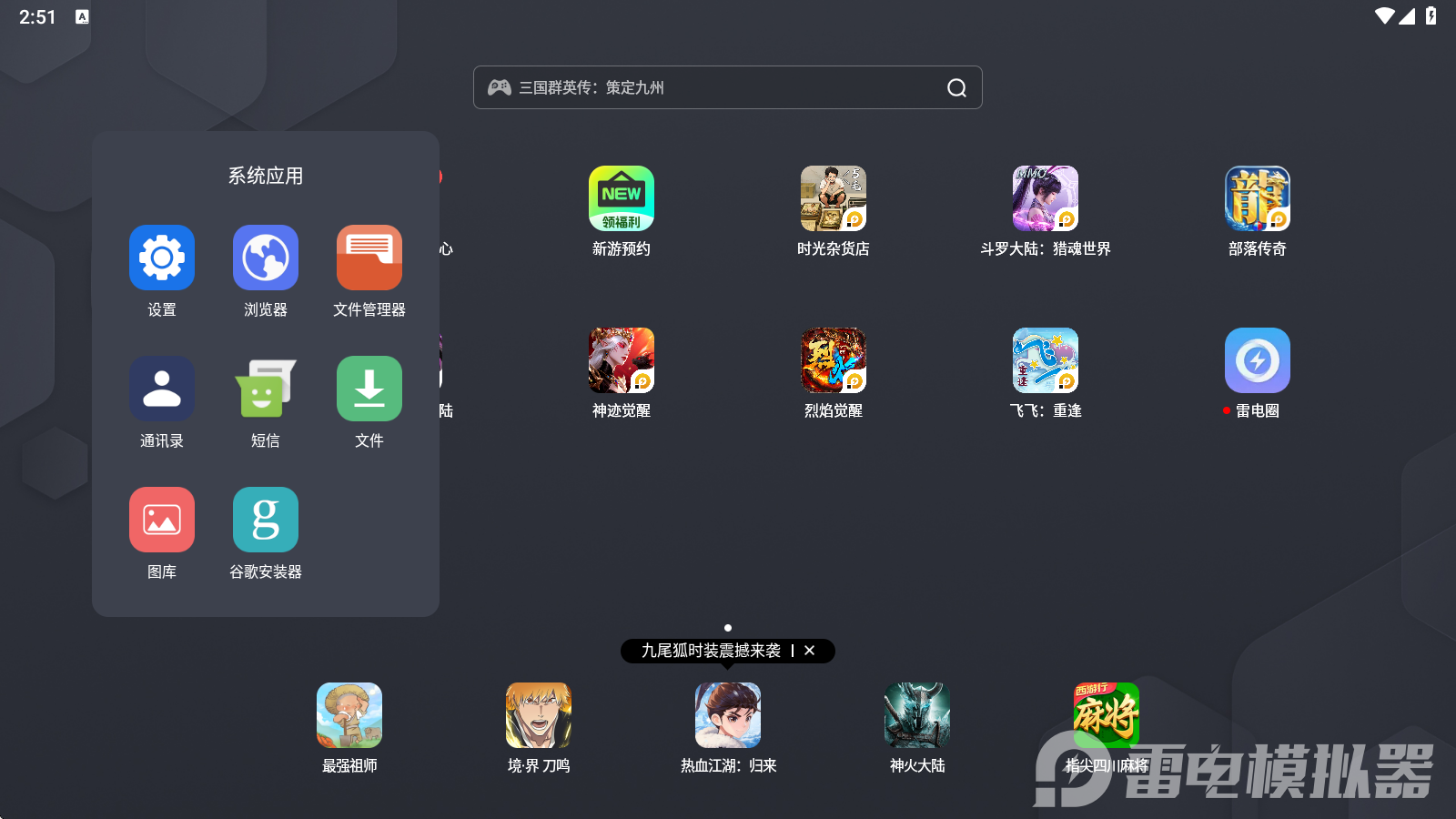Launch 指尖四川麻将 from the dock
This screenshot has height=819, width=1456.
(x=1107, y=715)
